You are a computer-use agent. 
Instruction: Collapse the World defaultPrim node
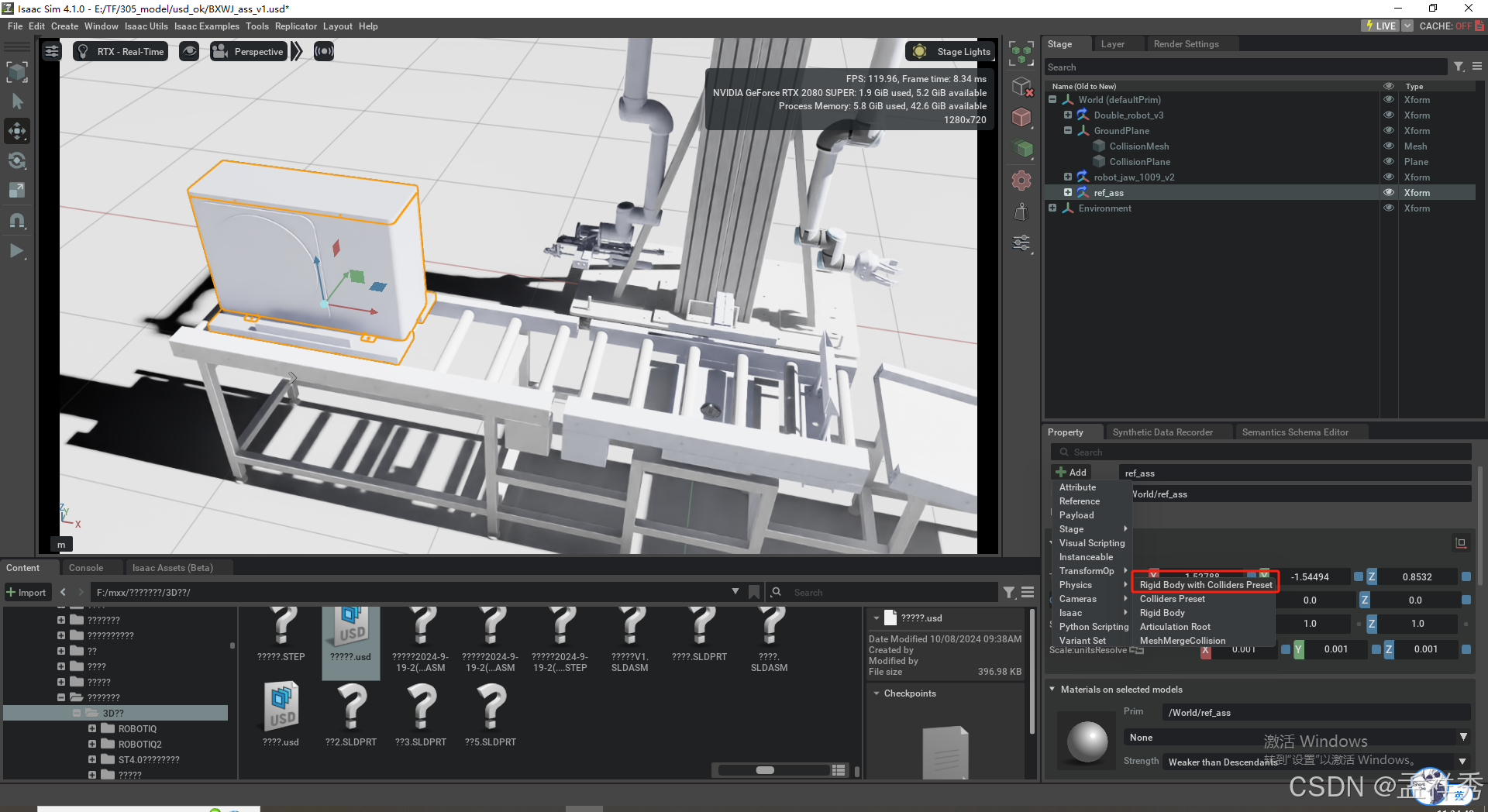pyautogui.click(x=1052, y=99)
